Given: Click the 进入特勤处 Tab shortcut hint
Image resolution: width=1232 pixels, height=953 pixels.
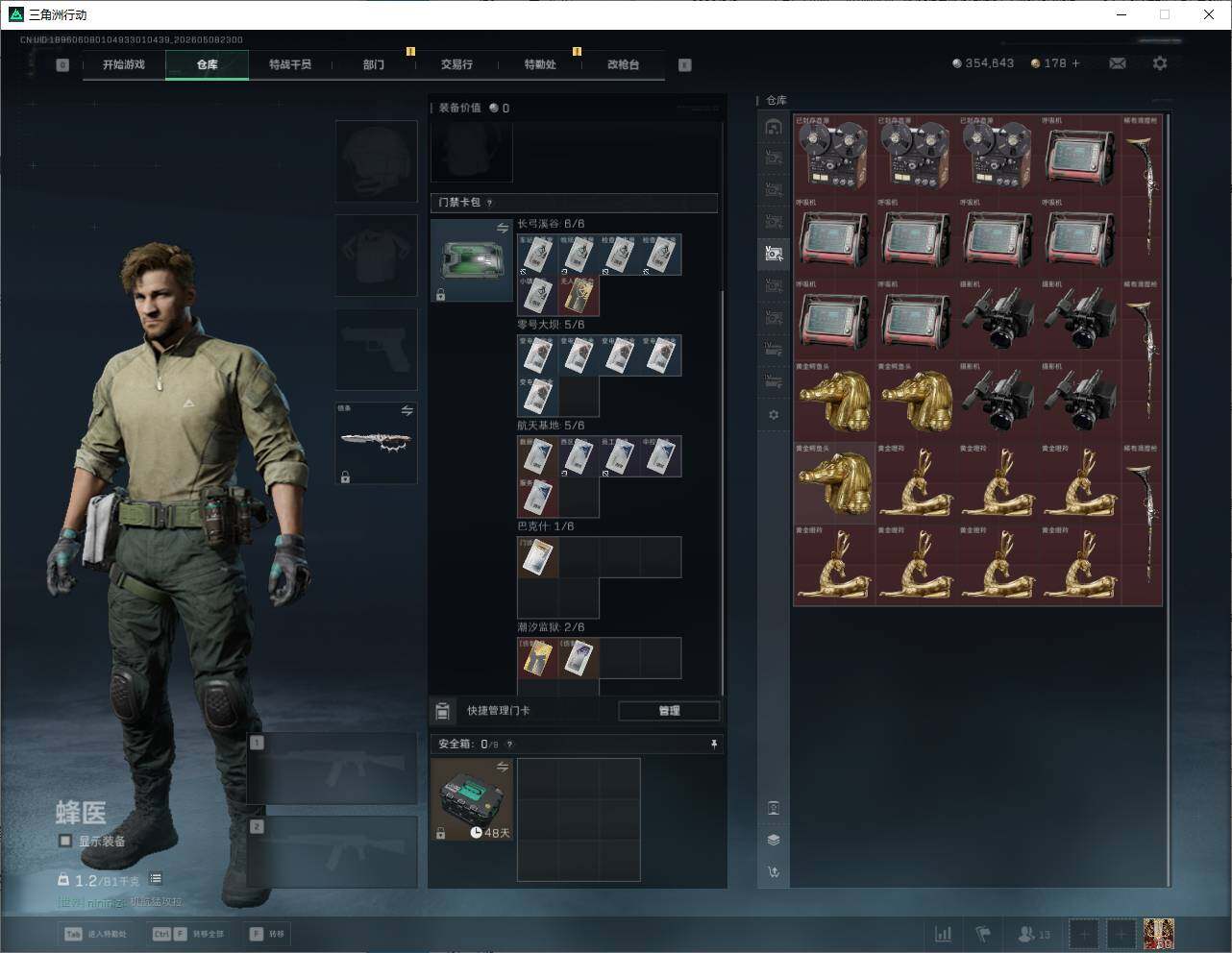Looking at the screenshot, I should [95, 934].
